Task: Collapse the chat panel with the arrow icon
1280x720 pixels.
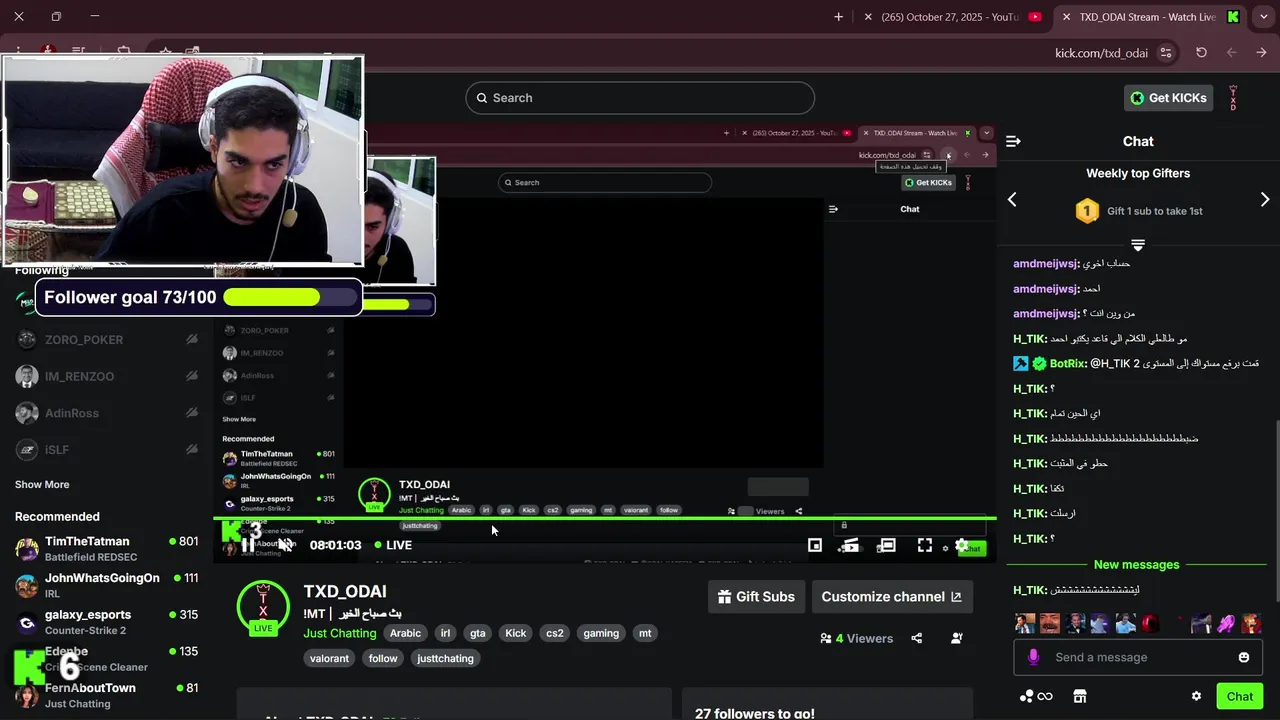Action: tap(1013, 141)
